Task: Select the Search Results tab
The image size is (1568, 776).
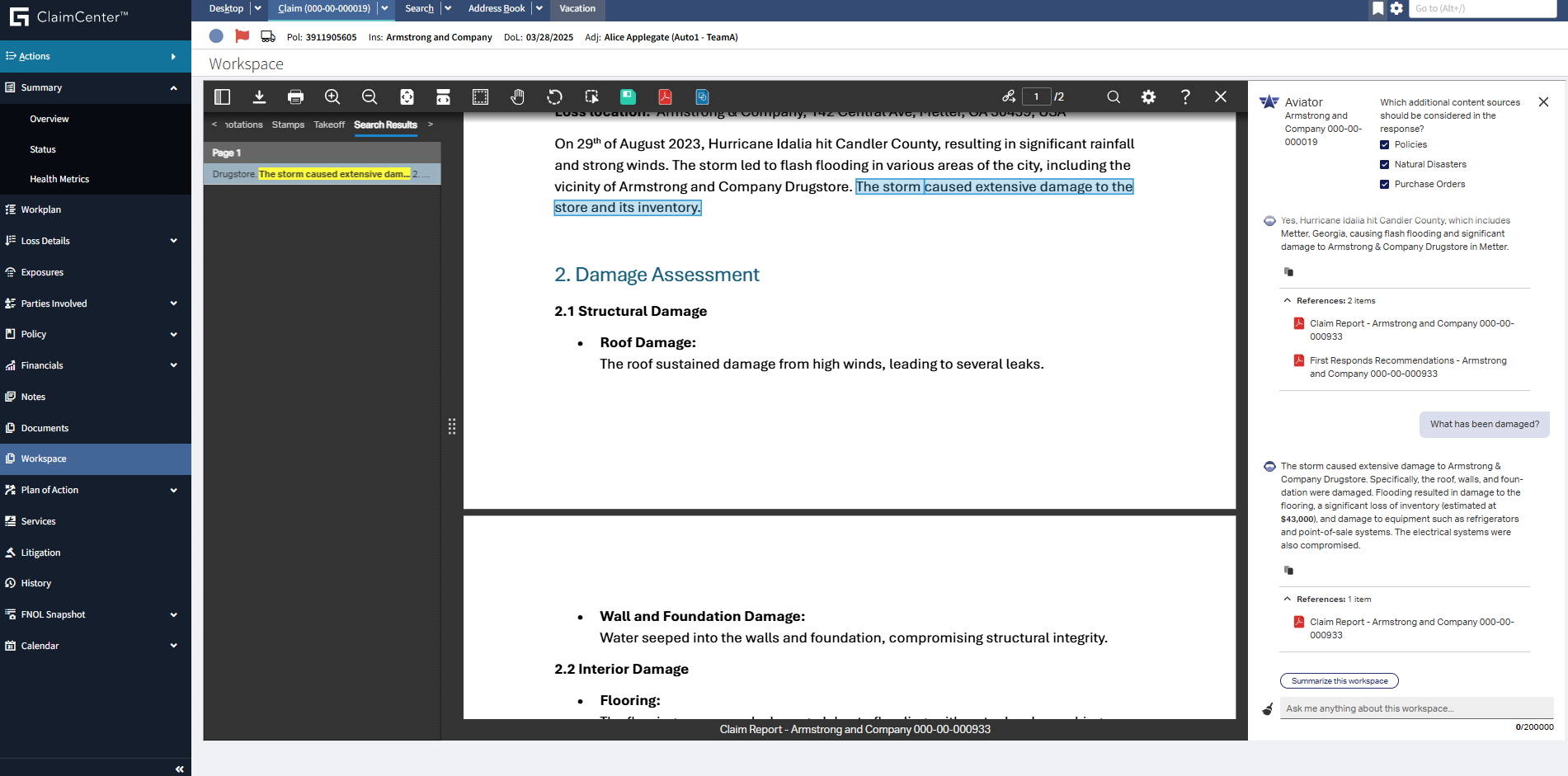Action: coord(385,125)
